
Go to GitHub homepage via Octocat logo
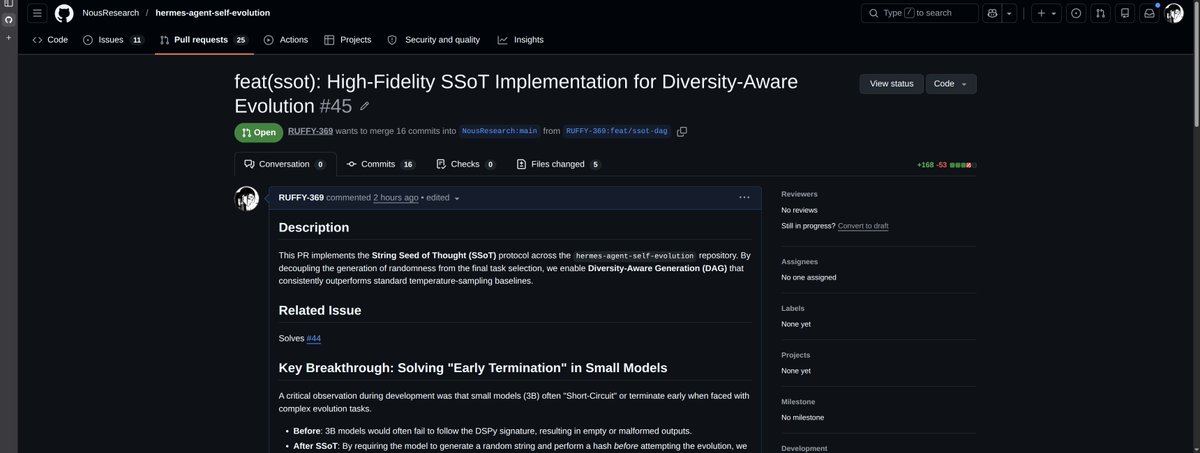64,13
